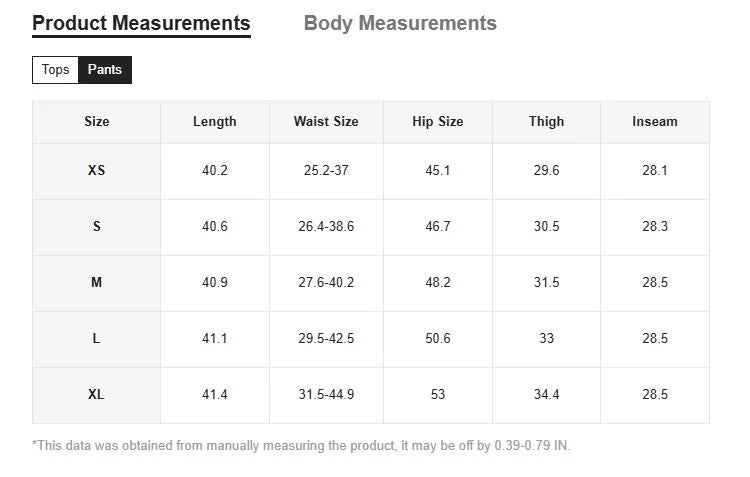Select the XL size row label
The height and width of the screenshot is (477, 750).
pos(97,395)
